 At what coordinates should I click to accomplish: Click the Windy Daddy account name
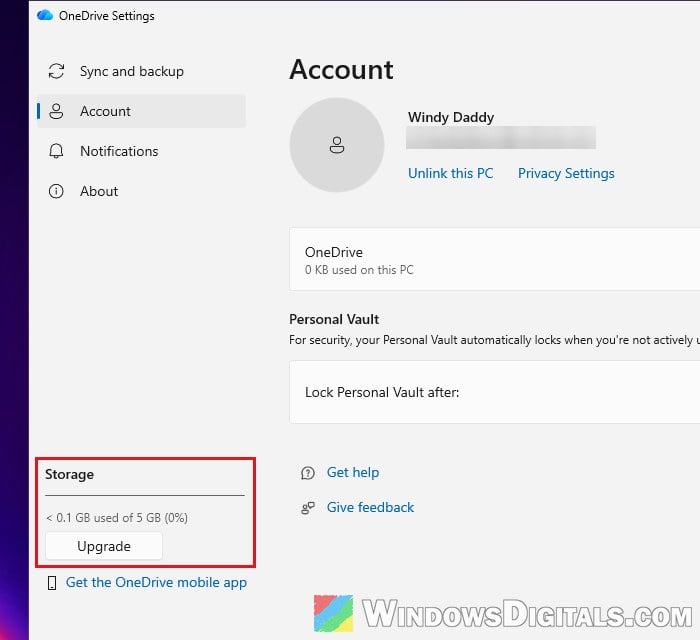451,117
